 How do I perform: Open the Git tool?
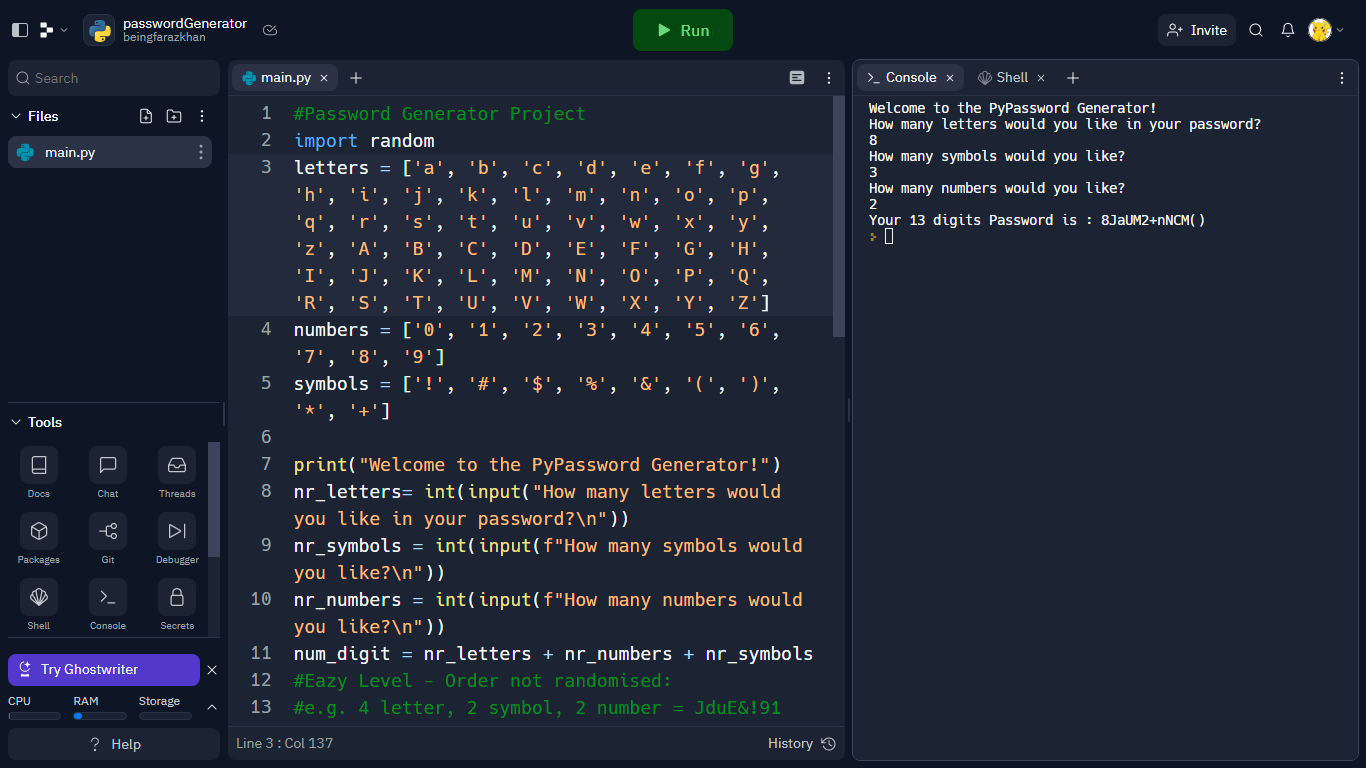[x=108, y=539]
